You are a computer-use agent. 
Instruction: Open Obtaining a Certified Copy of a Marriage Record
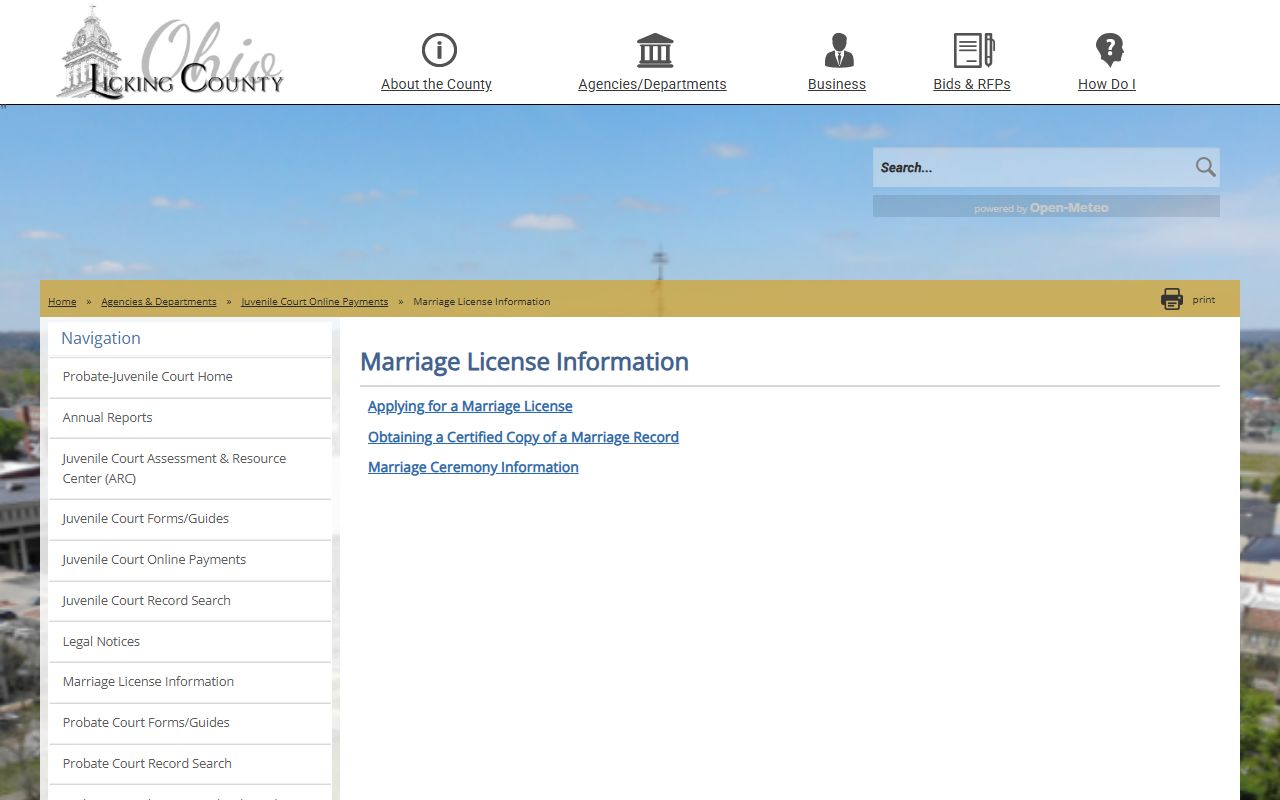pyautogui.click(x=523, y=437)
